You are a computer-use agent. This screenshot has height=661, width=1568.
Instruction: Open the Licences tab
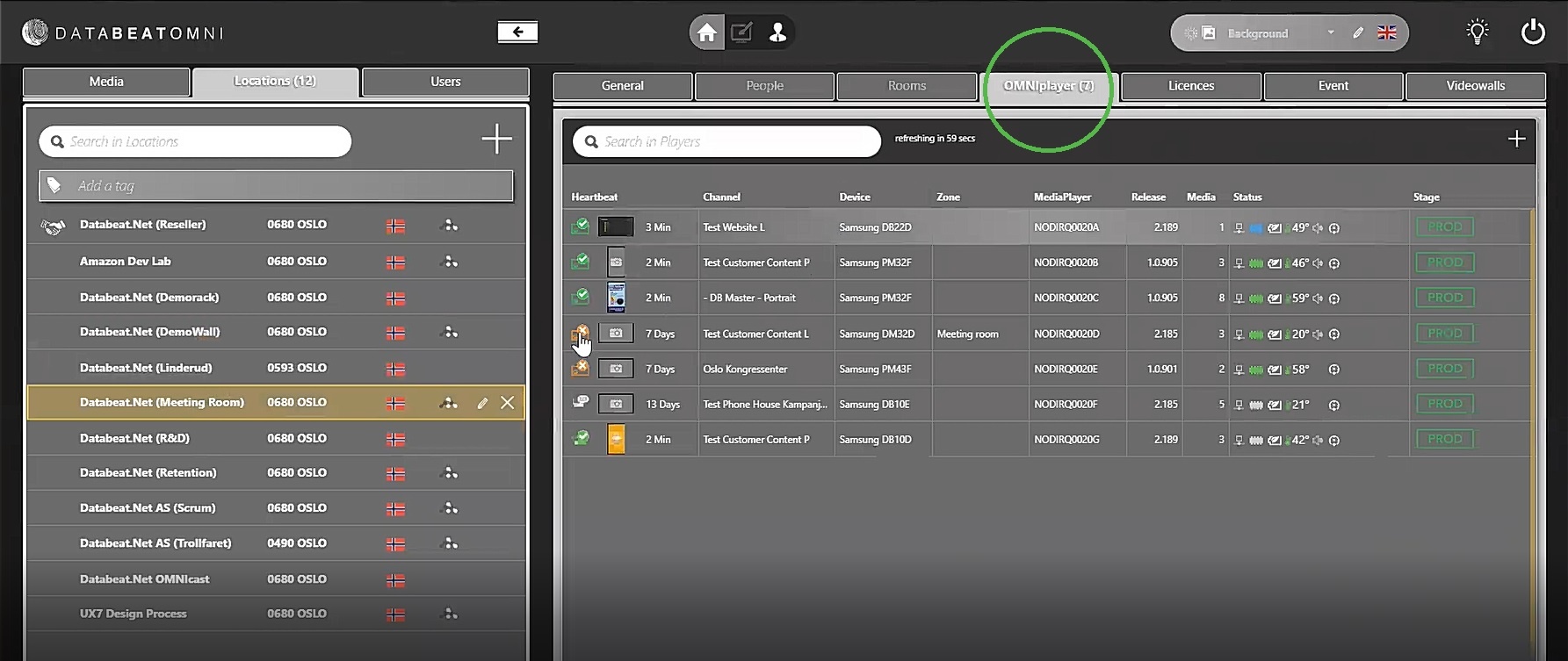click(x=1191, y=86)
